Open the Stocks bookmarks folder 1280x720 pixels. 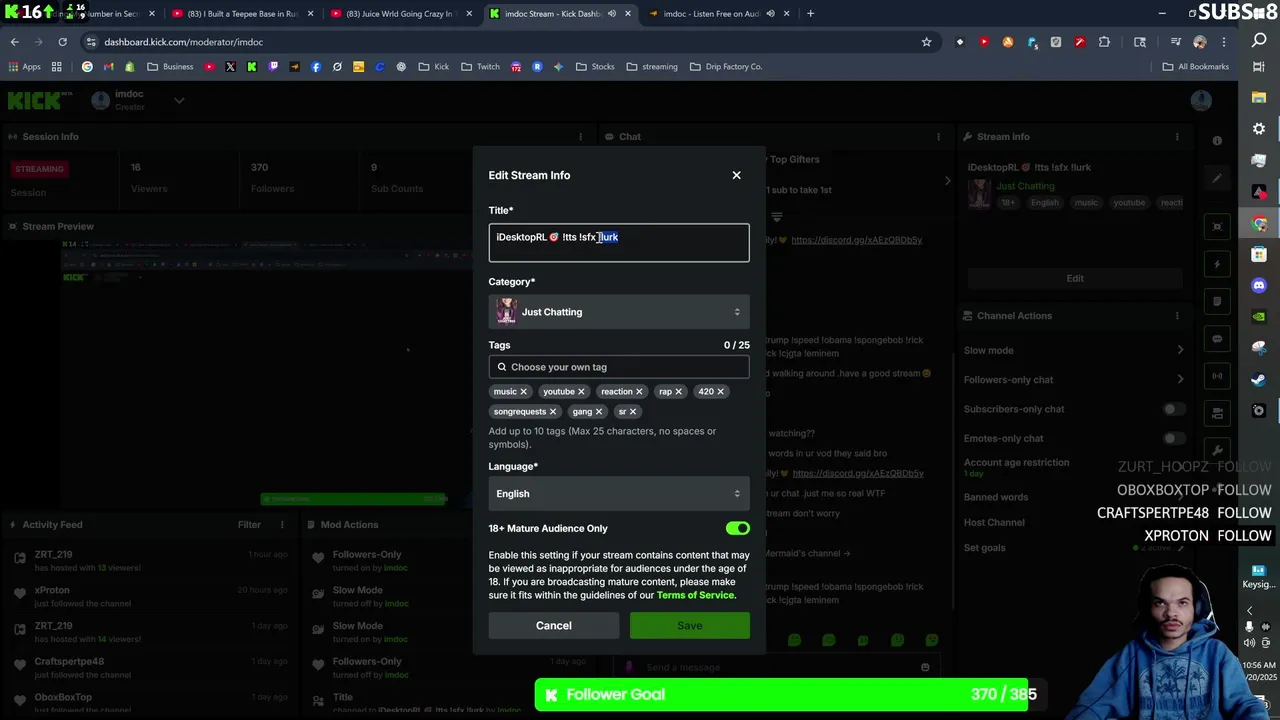pyautogui.click(x=595, y=67)
